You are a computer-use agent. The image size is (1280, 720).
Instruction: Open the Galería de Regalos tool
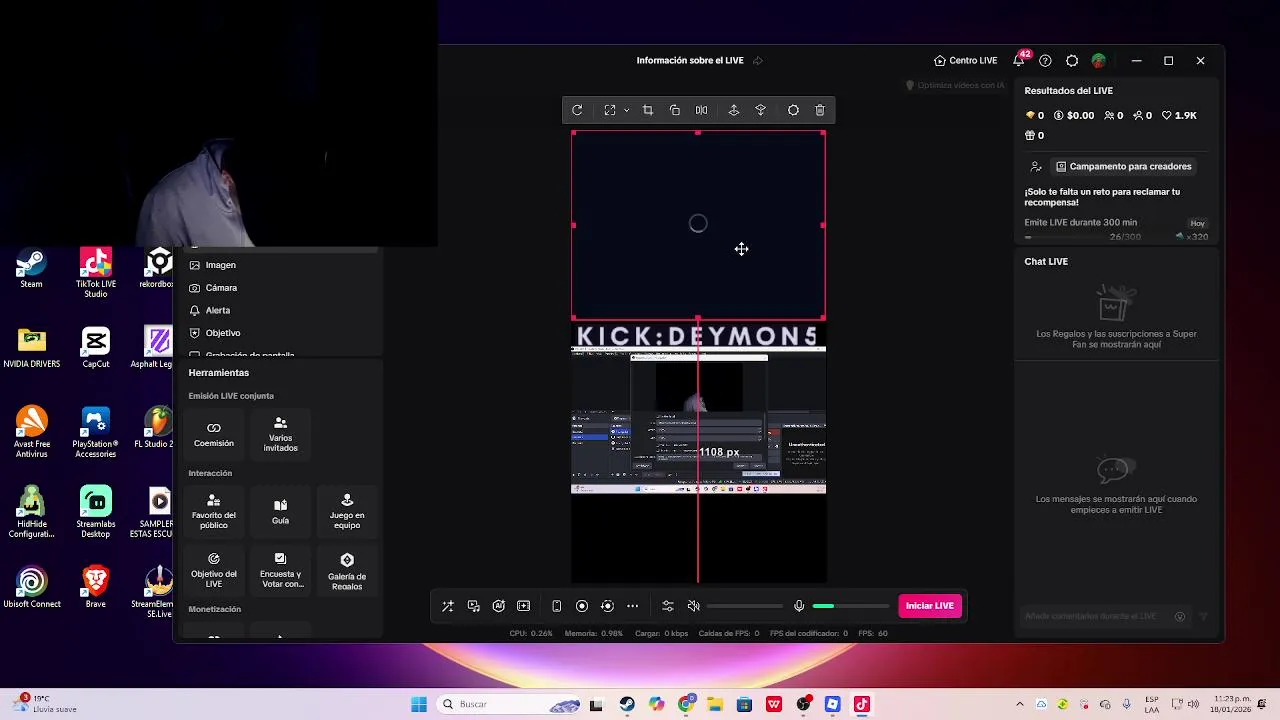[x=347, y=570]
